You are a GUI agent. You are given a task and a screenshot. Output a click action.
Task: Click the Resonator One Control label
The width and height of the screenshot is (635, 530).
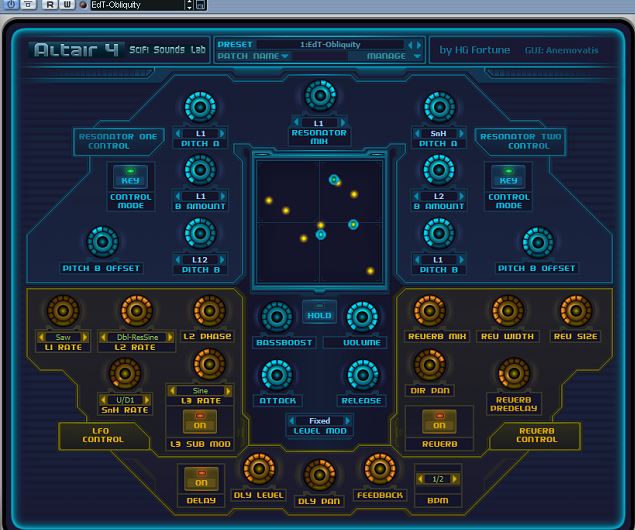click(118, 141)
